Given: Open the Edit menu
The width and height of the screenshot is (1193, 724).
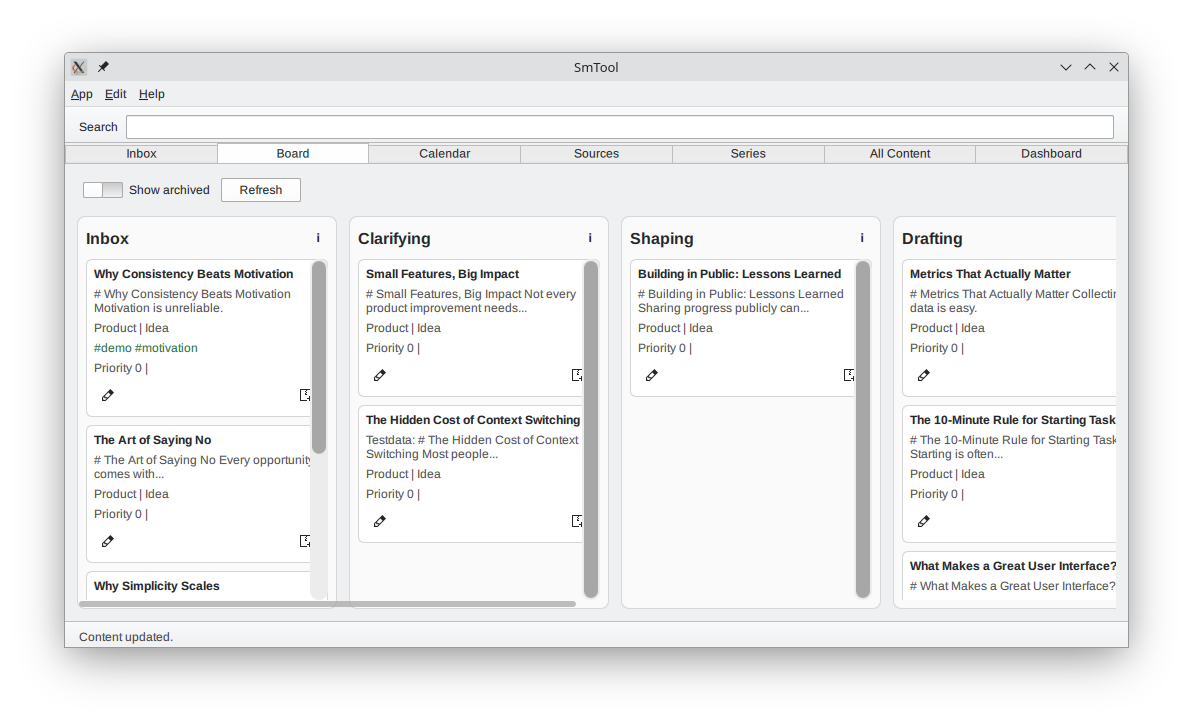Looking at the screenshot, I should click(116, 94).
